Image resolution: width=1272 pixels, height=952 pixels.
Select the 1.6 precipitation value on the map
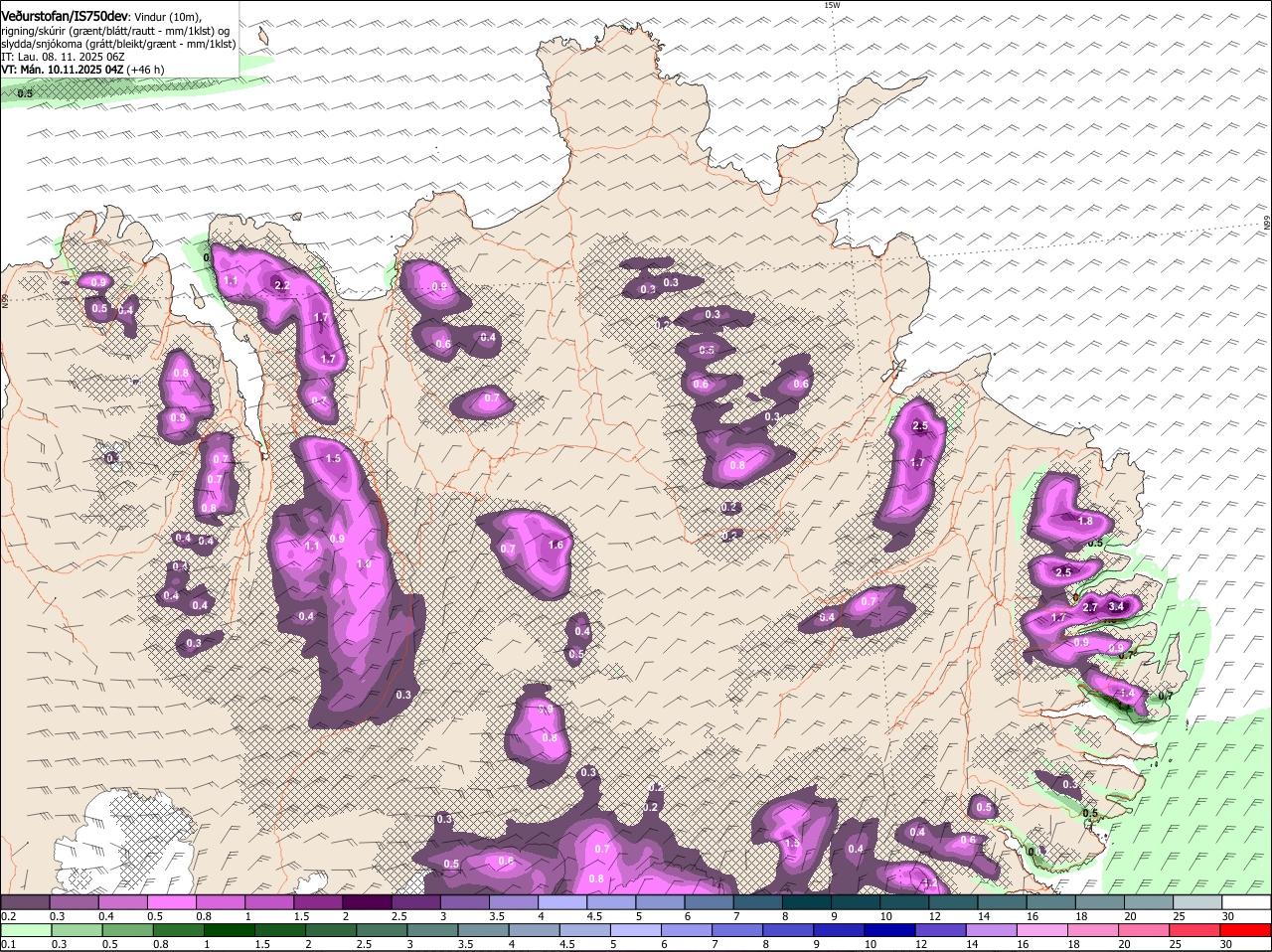point(556,545)
